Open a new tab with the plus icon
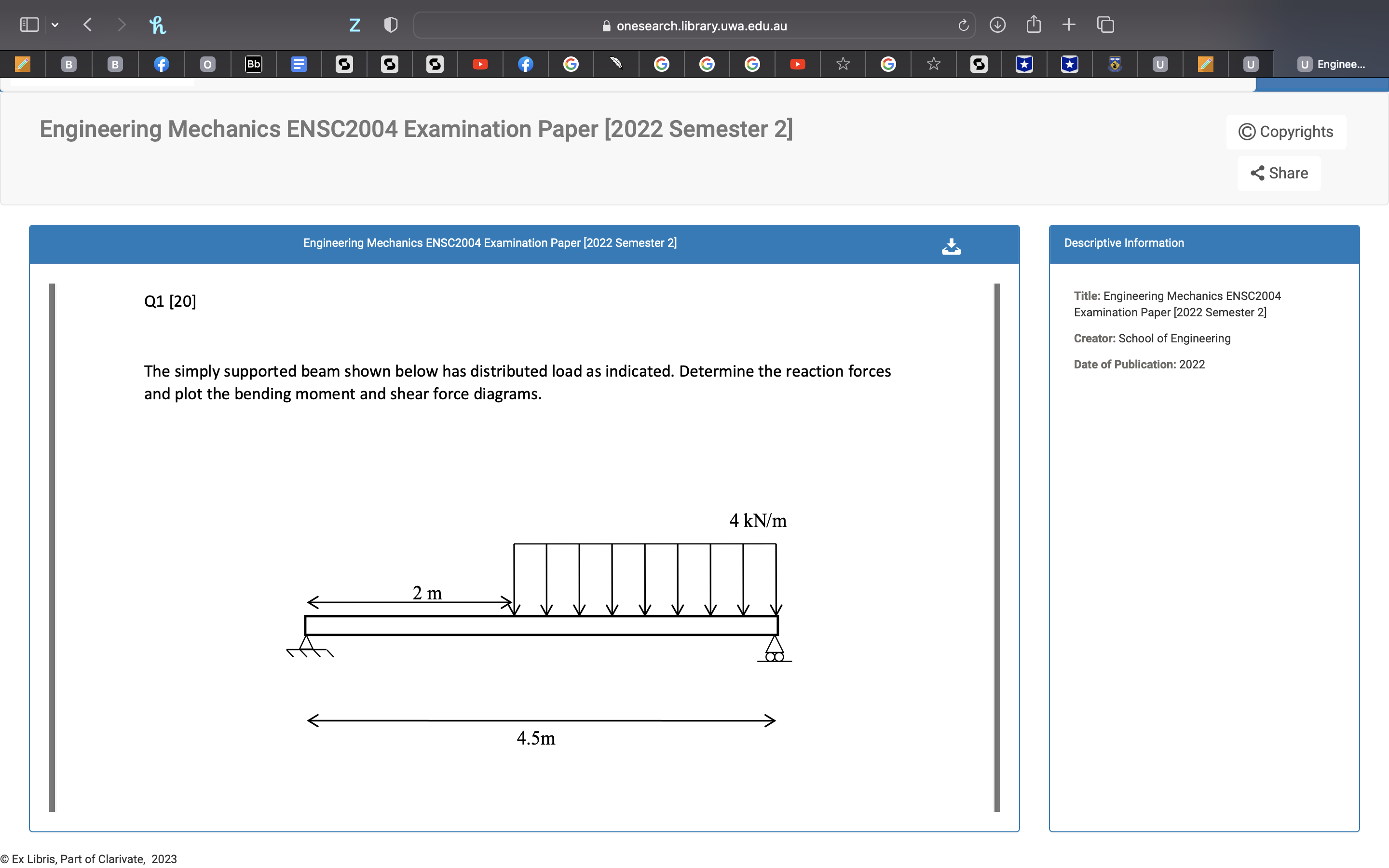Image resolution: width=1389 pixels, height=868 pixels. pyautogui.click(x=1069, y=25)
